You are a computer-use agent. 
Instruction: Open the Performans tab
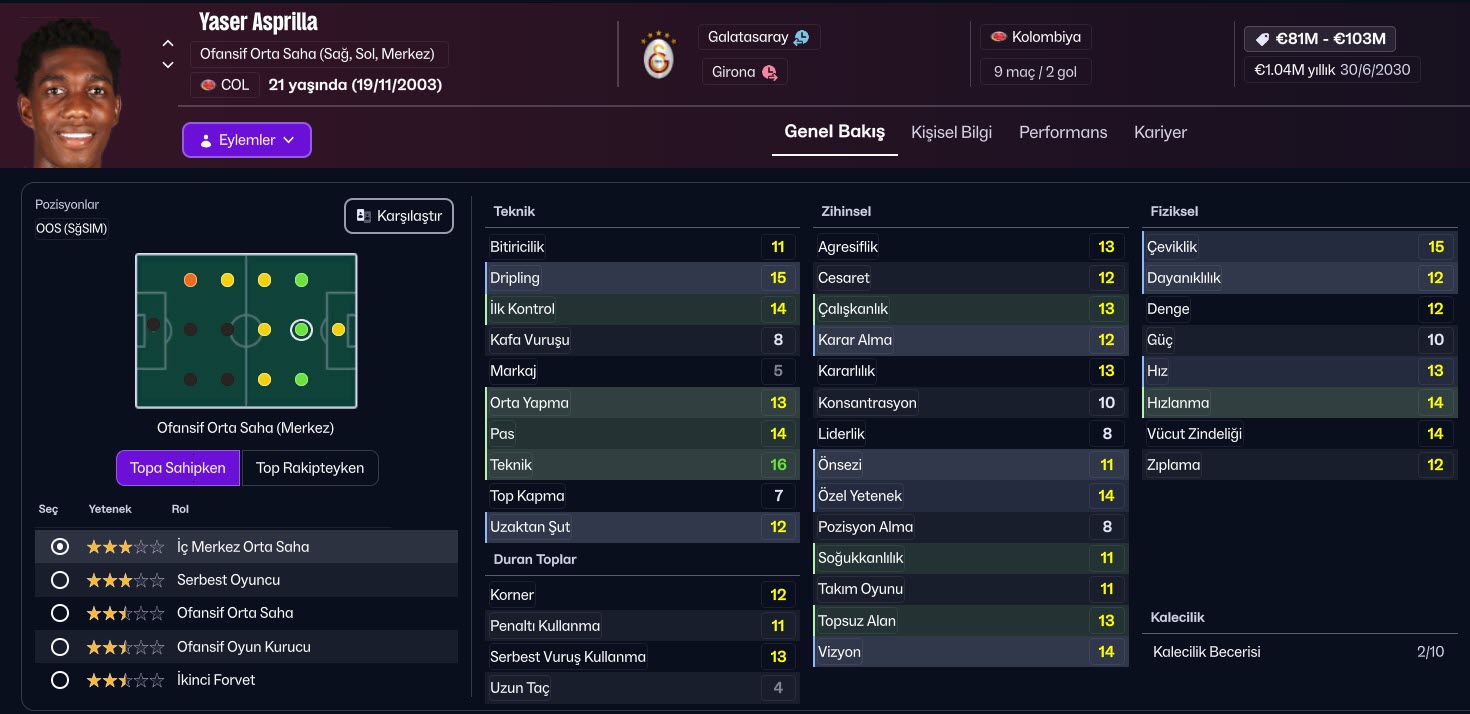(x=1063, y=132)
